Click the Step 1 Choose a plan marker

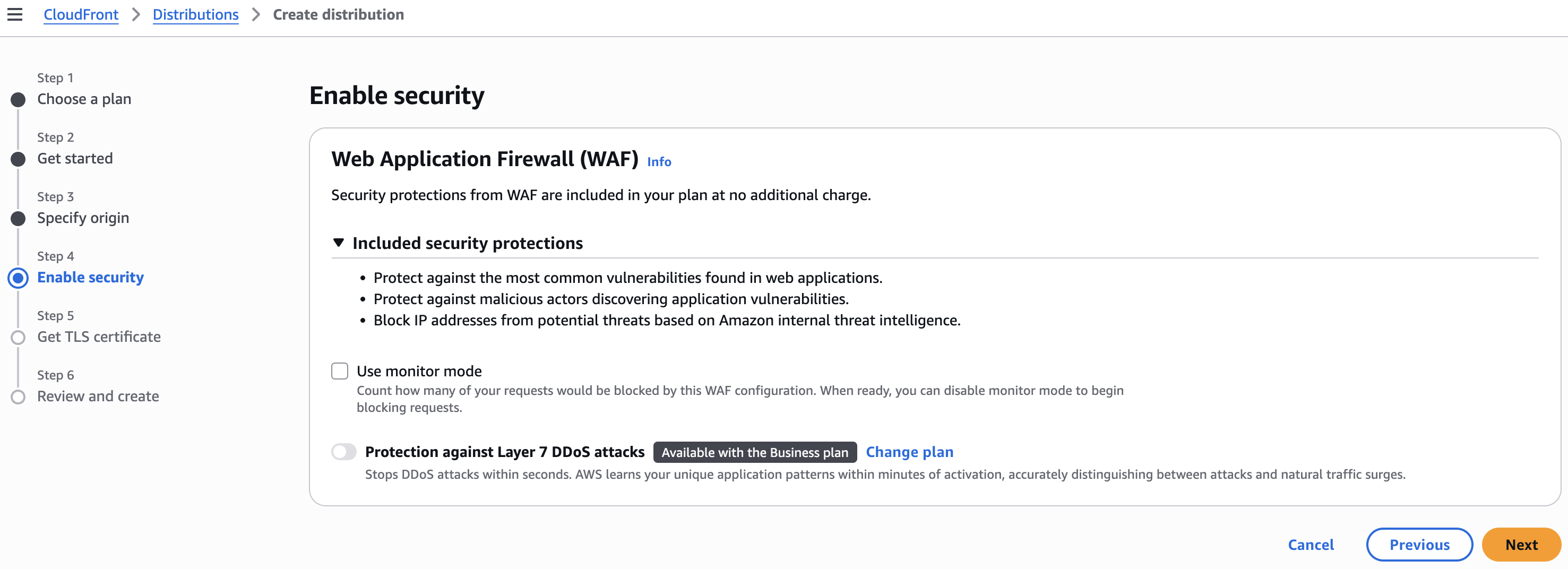coord(18,100)
